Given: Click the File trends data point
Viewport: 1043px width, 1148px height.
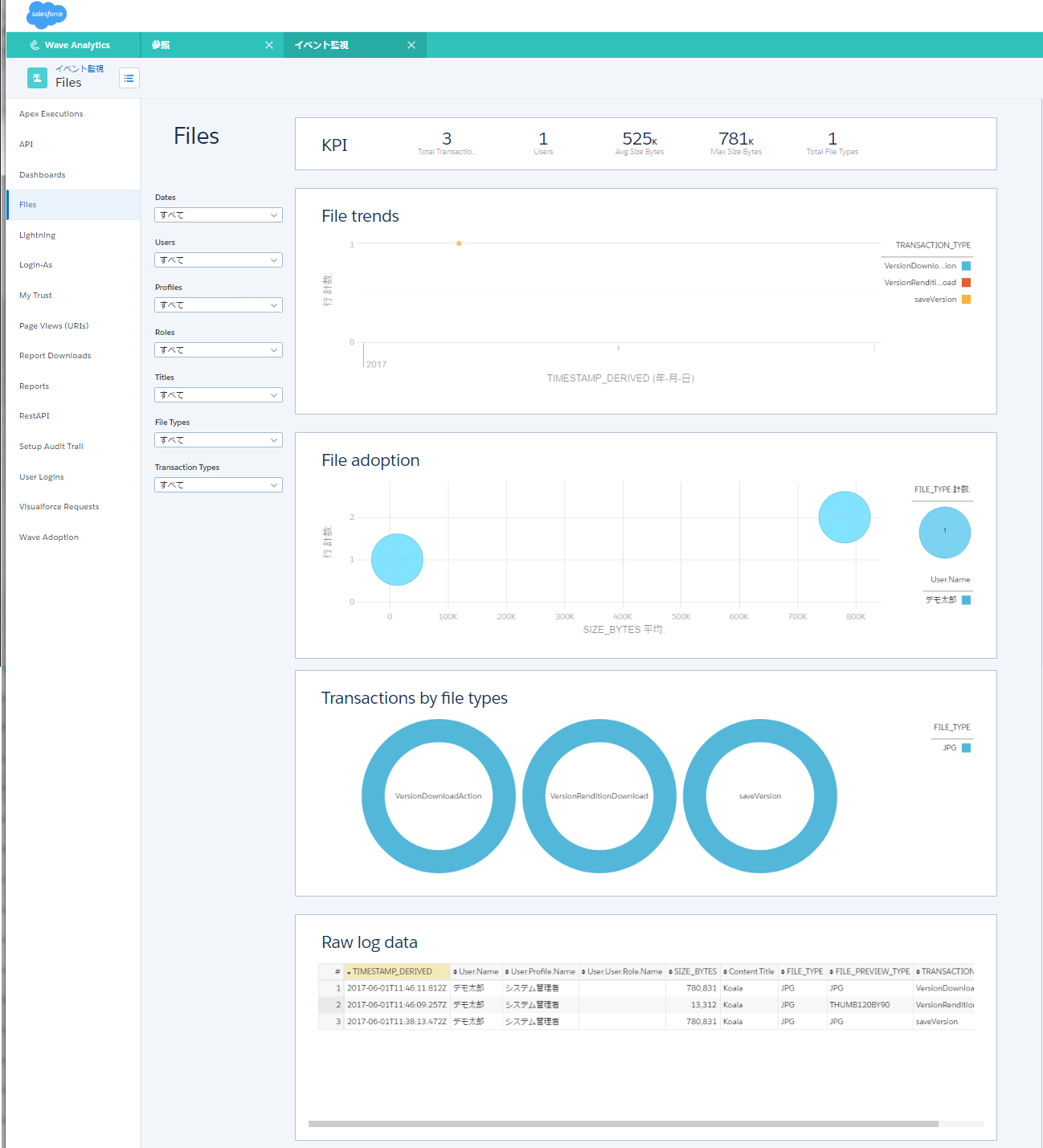Looking at the screenshot, I should 459,243.
